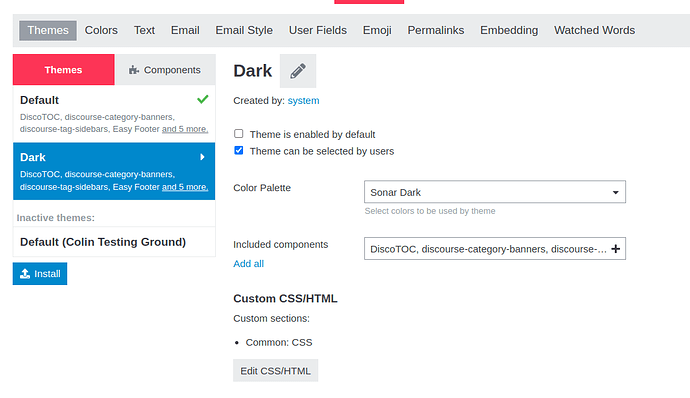Uncheck 'Theme can be selected by users'

pyautogui.click(x=239, y=151)
